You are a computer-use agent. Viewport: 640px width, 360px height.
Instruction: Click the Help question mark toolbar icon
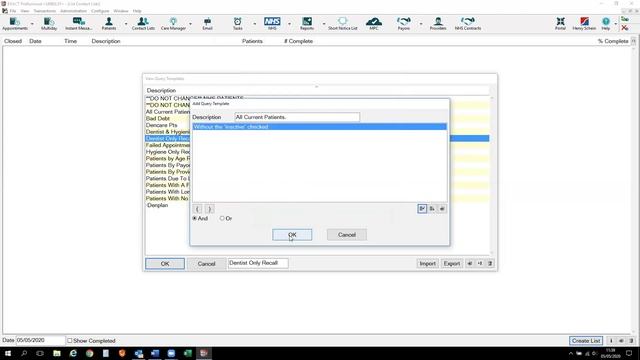[x=606, y=24]
